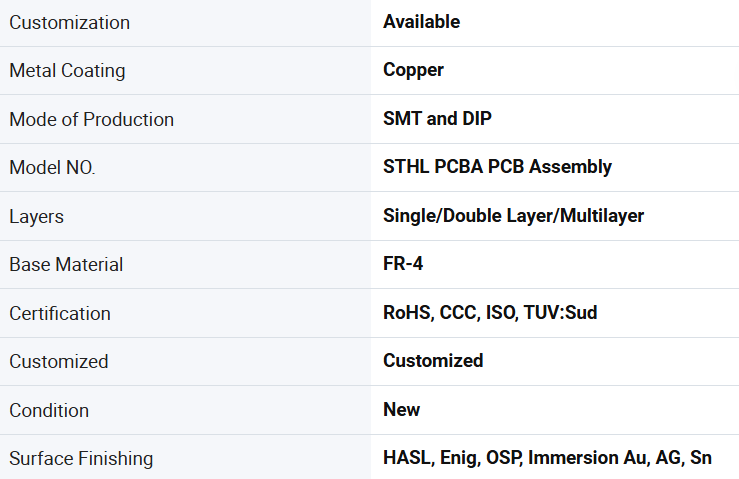Click the Customized row label
This screenshot has height=479, width=739.
(x=59, y=362)
